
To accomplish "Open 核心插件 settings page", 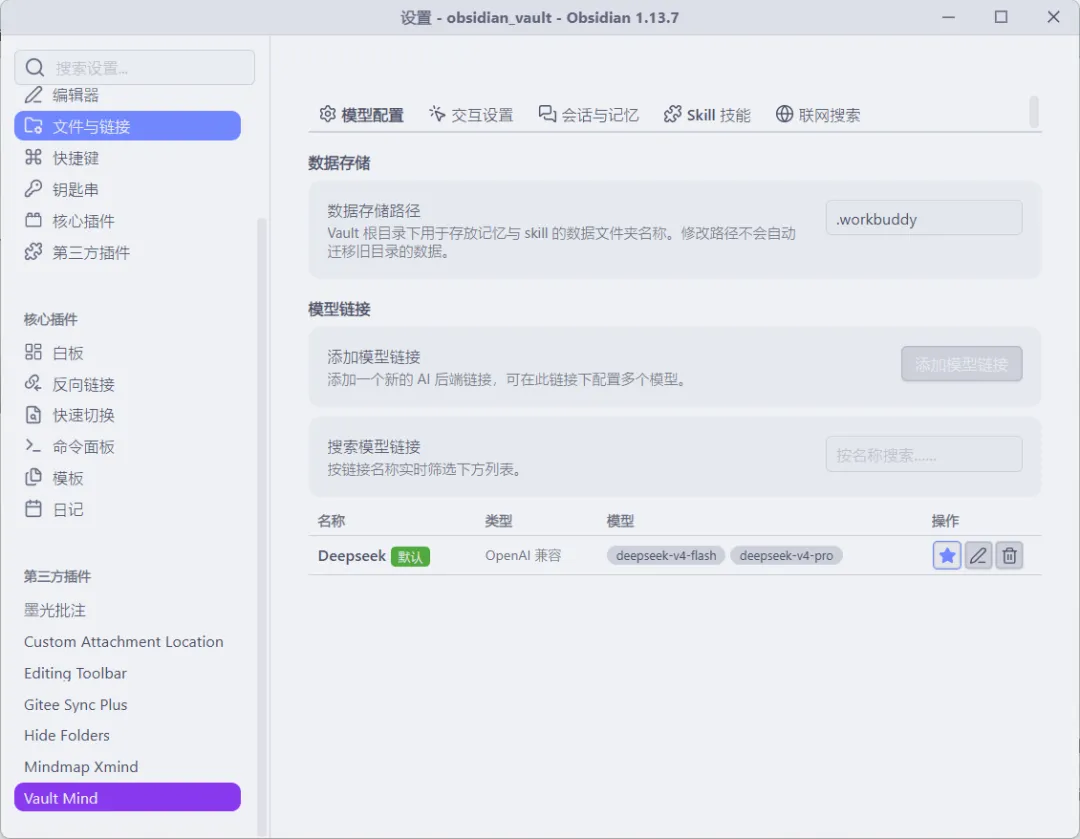I will [x=127, y=220].
